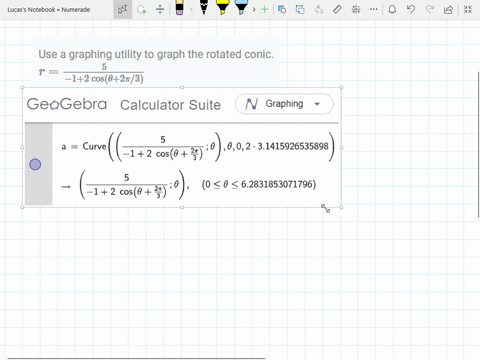The height and width of the screenshot is (360, 480).
Task: Click the math assistant icon
Action: (x=356, y=9)
